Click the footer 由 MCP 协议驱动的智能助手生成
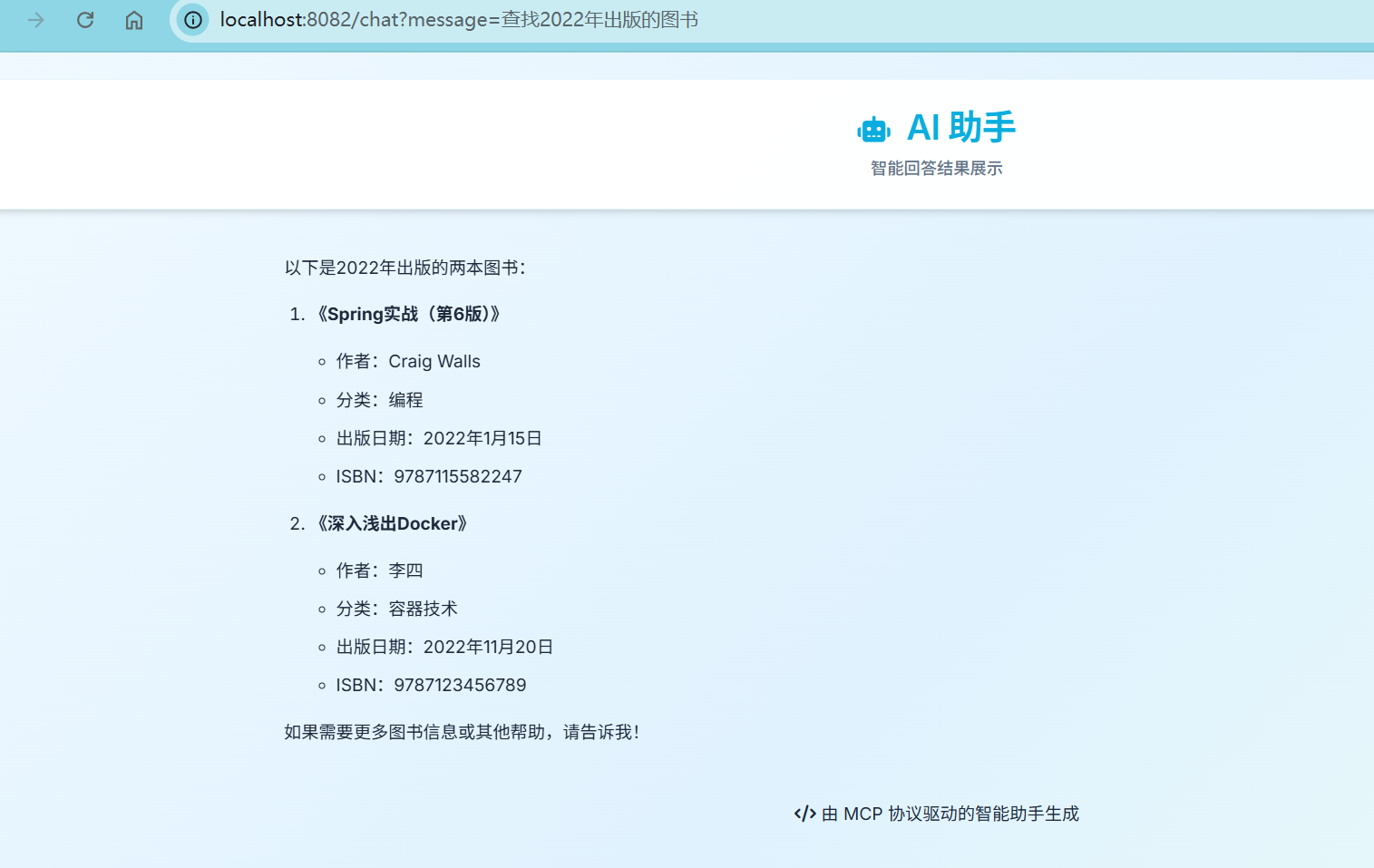1374x868 pixels. tap(950, 814)
